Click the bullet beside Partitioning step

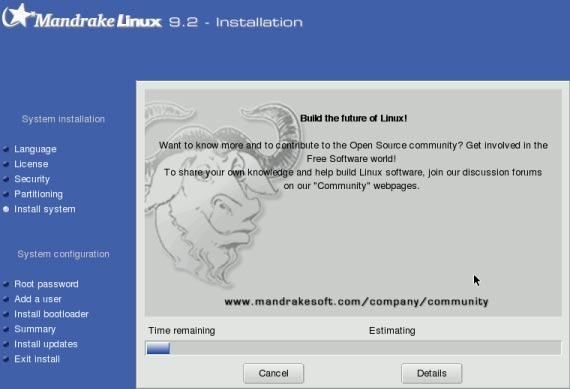pyautogui.click(x=6, y=194)
